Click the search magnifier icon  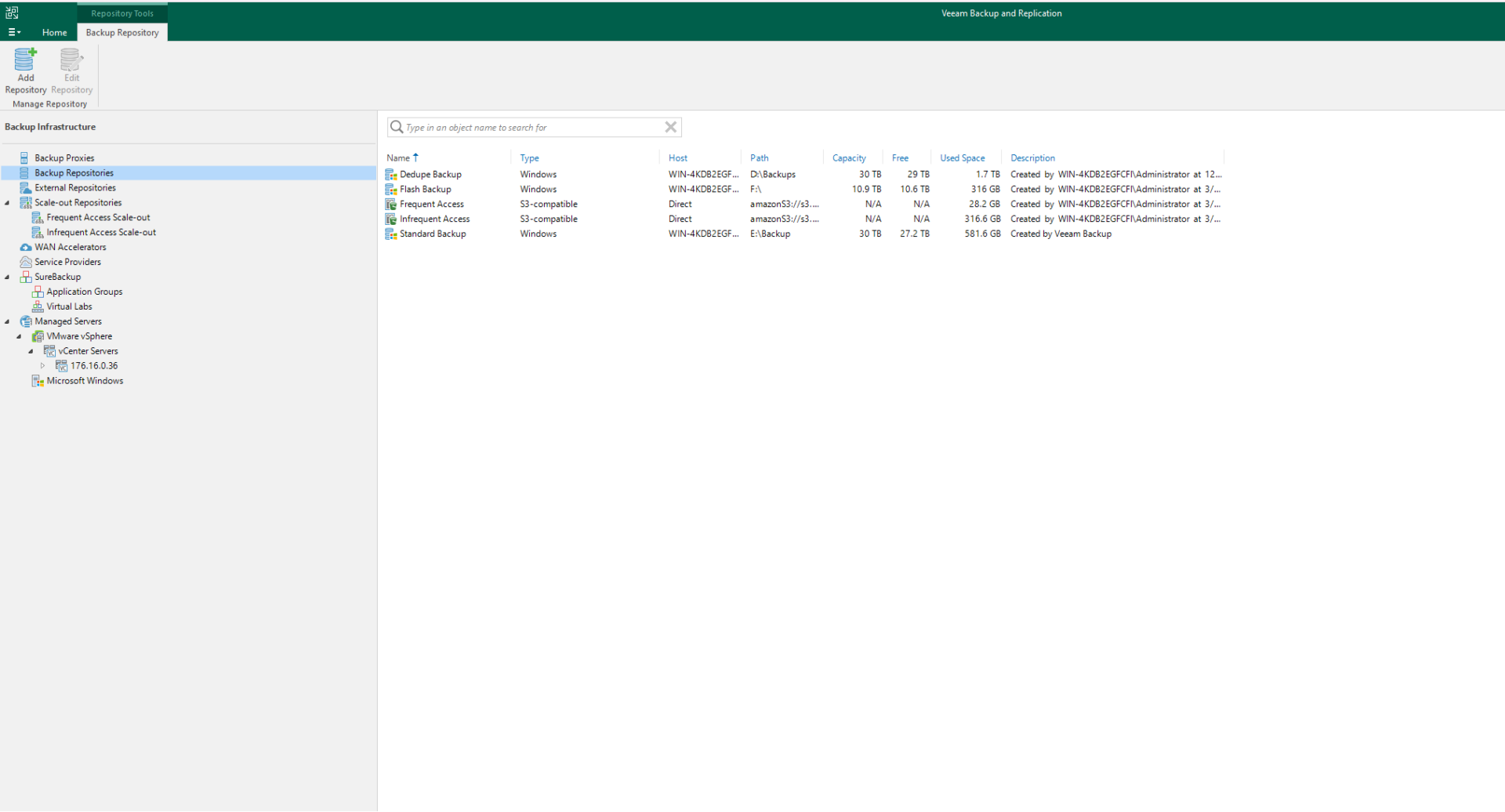click(397, 127)
